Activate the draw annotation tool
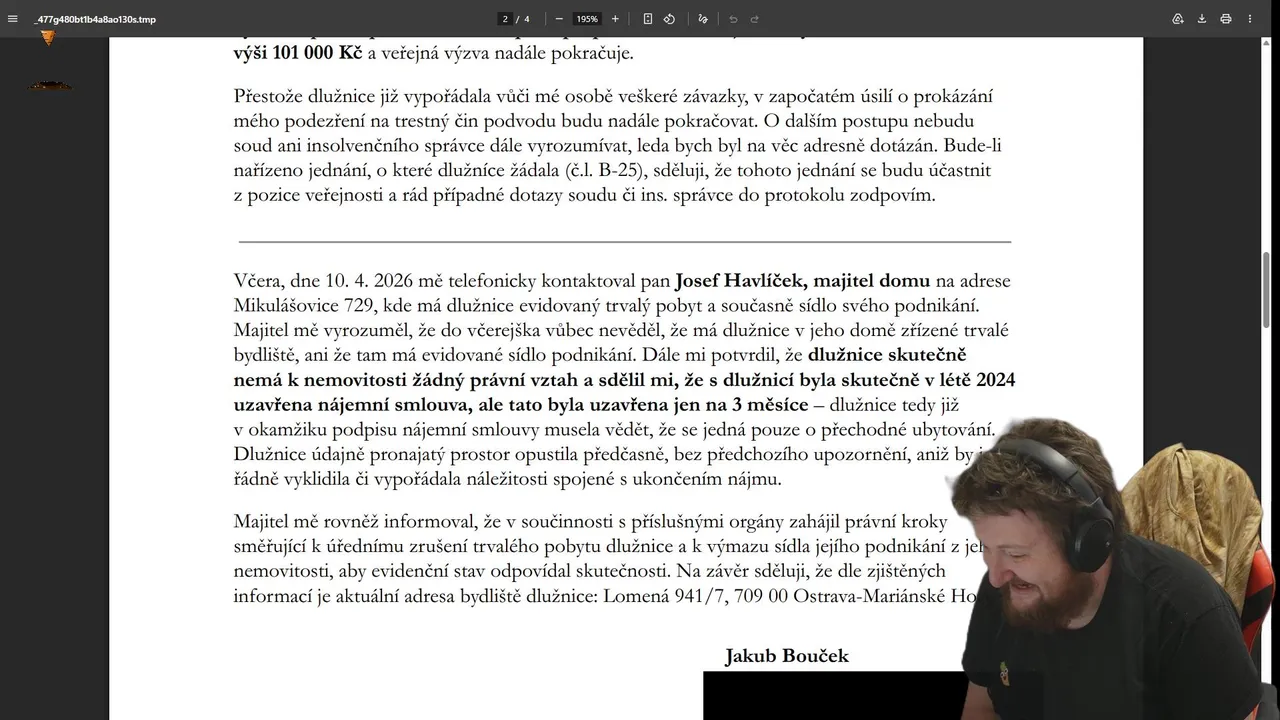The width and height of the screenshot is (1280, 720). (x=703, y=19)
